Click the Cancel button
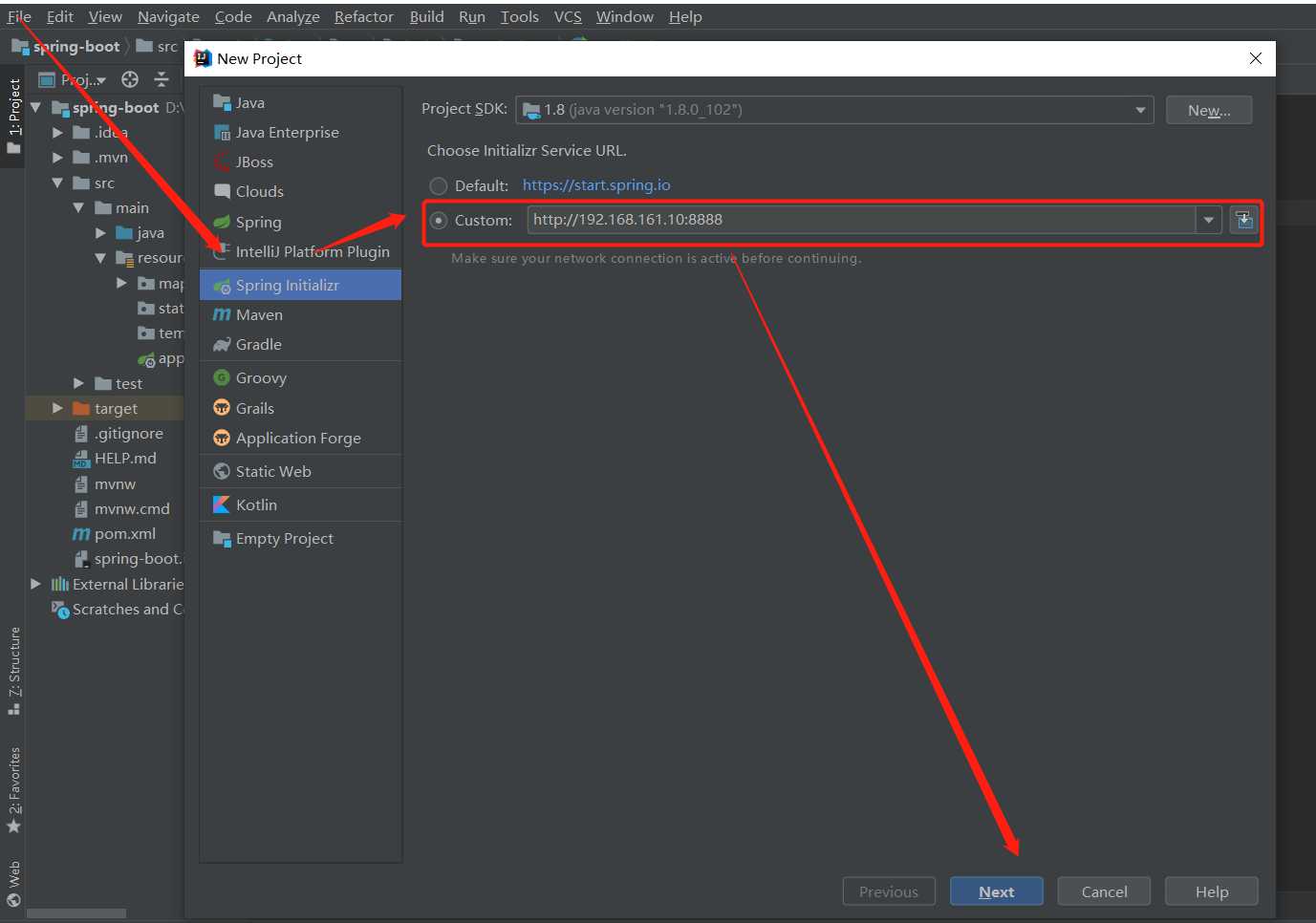The image size is (1316, 923). [x=1104, y=891]
